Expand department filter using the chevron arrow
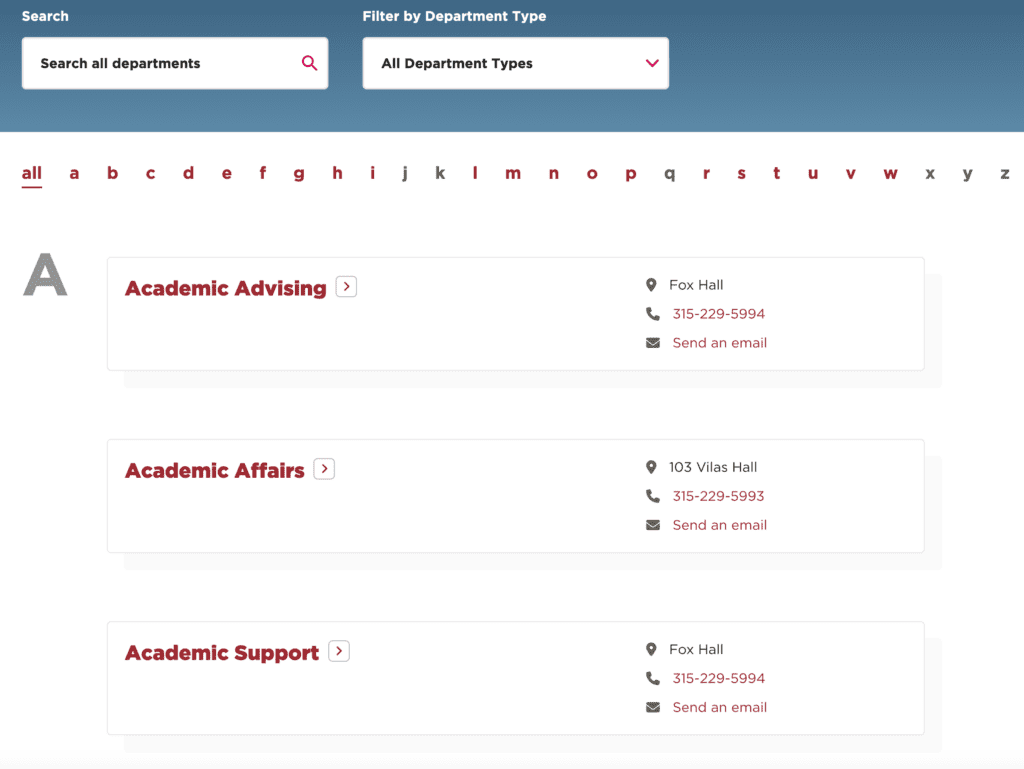The width and height of the screenshot is (1024, 769). (652, 63)
